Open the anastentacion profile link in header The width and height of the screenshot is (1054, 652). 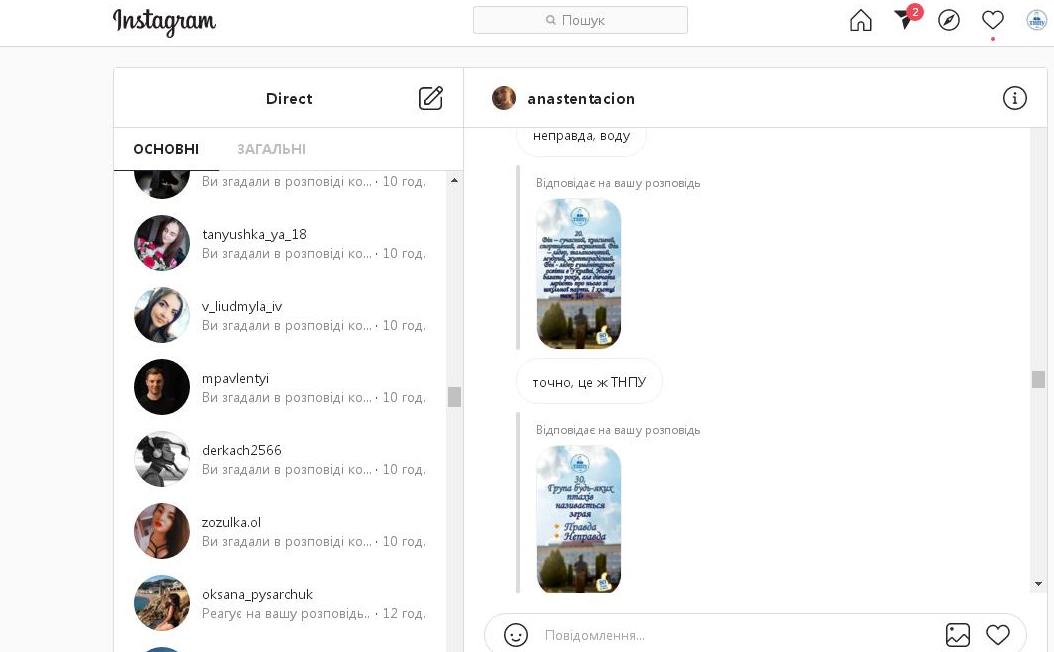pyautogui.click(x=580, y=98)
